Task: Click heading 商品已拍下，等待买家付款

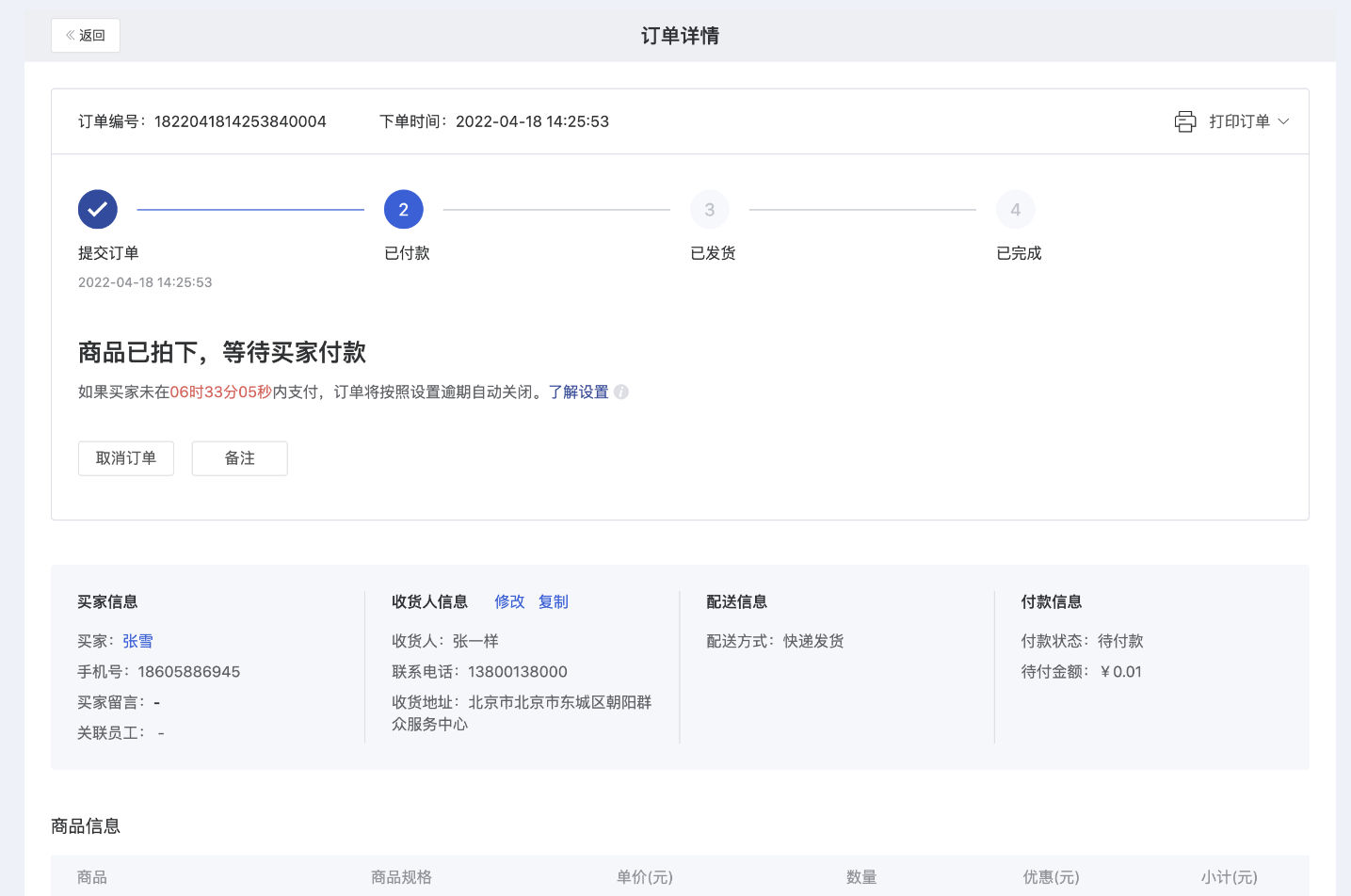Action: click(x=222, y=352)
